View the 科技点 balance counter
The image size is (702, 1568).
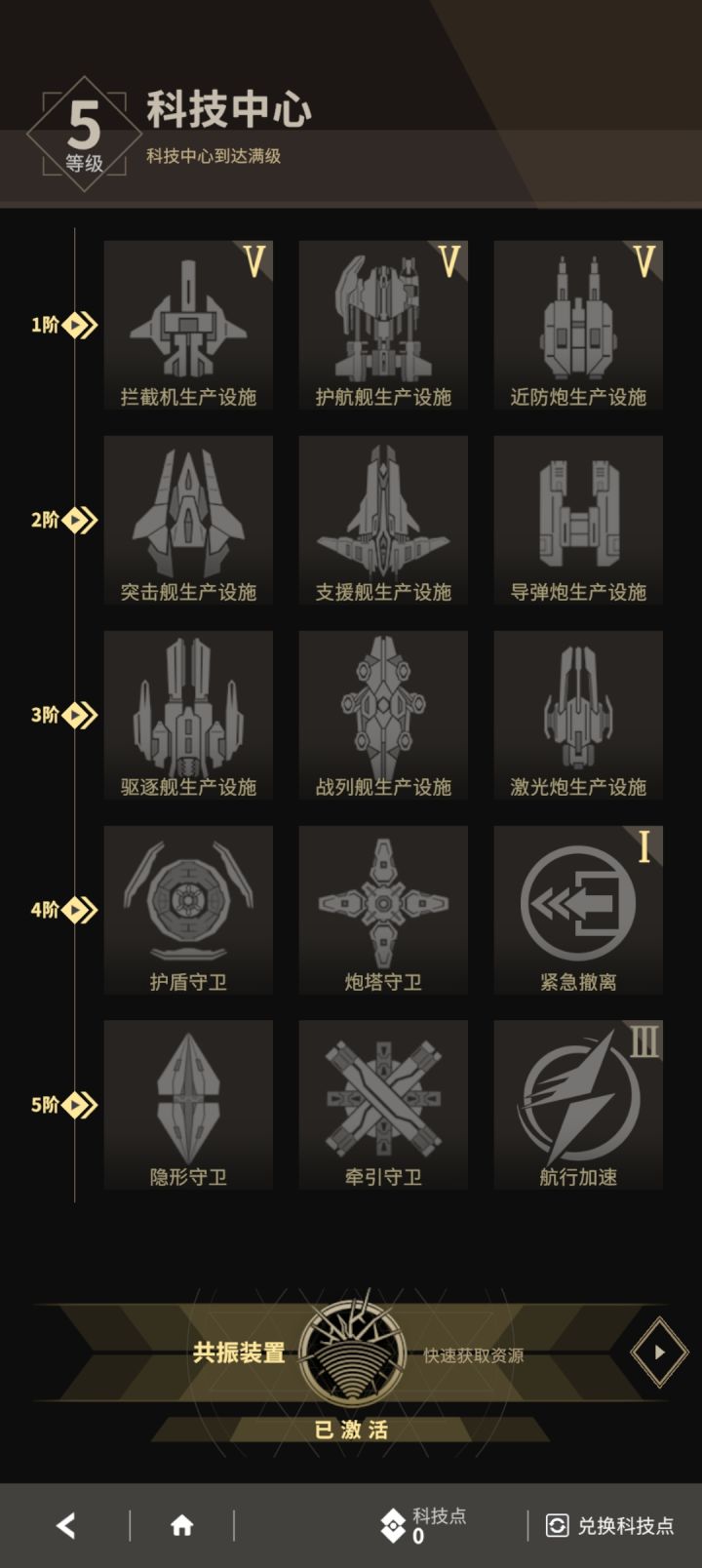[x=423, y=1526]
